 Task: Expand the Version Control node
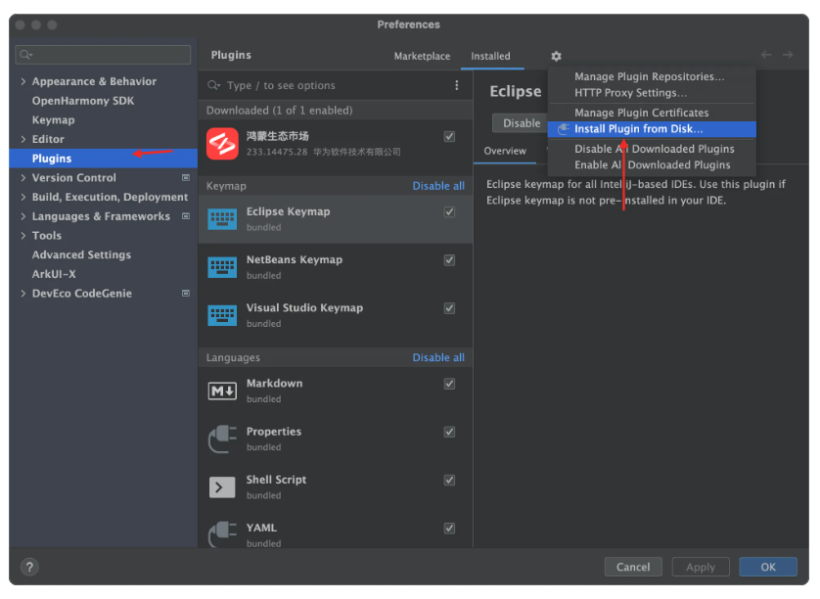23,178
